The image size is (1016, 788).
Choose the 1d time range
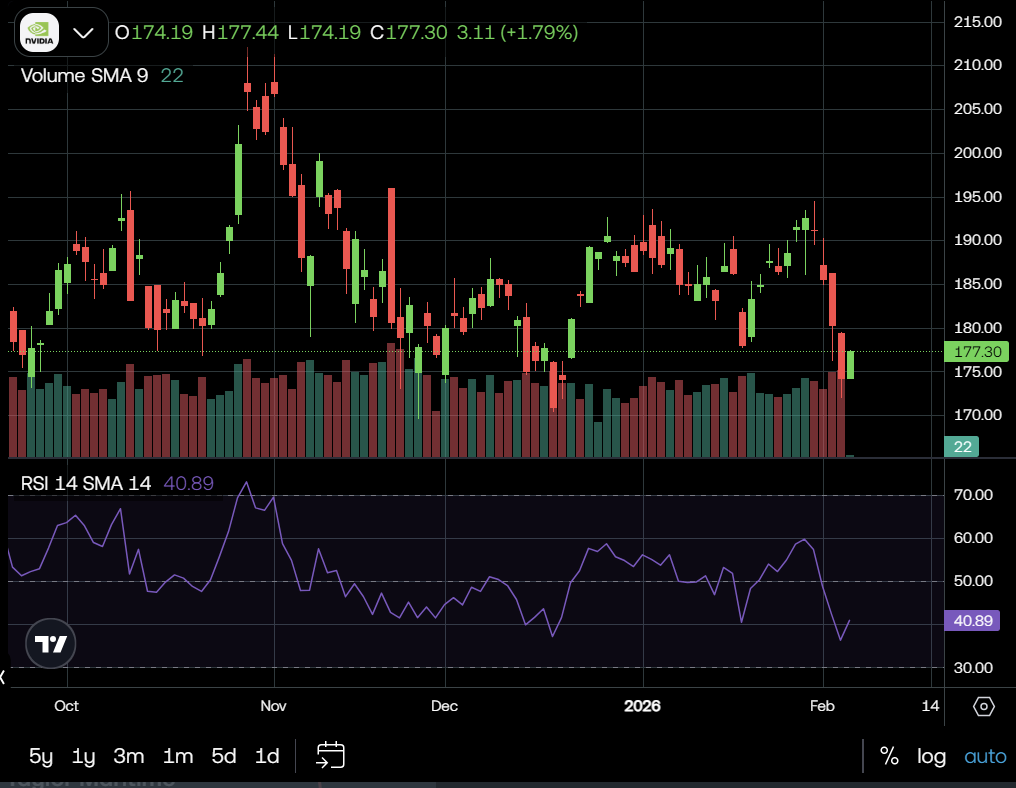pos(267,756)
